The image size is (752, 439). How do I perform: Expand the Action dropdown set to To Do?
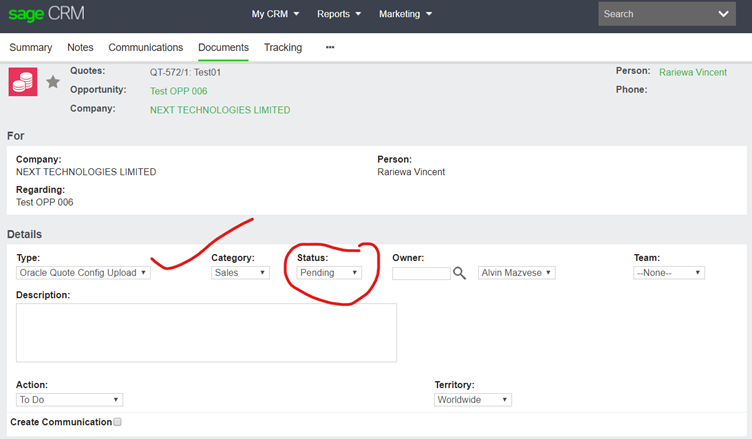point(69,399)
